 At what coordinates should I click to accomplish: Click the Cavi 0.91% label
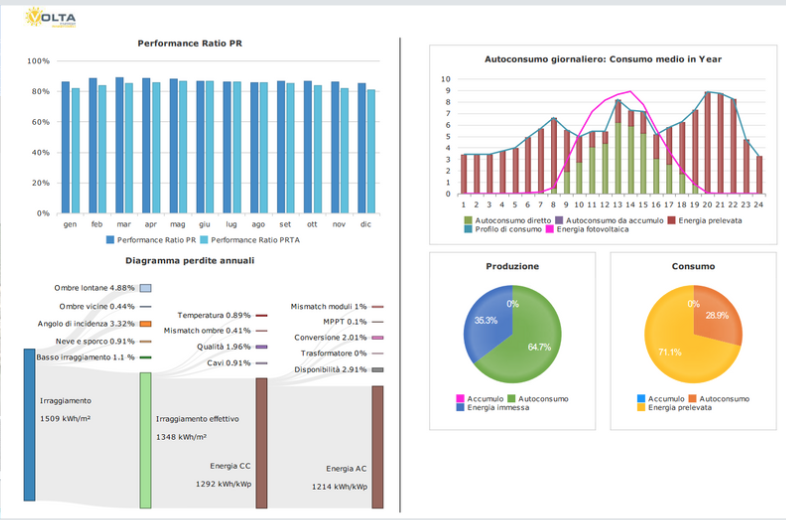(229, 363)
